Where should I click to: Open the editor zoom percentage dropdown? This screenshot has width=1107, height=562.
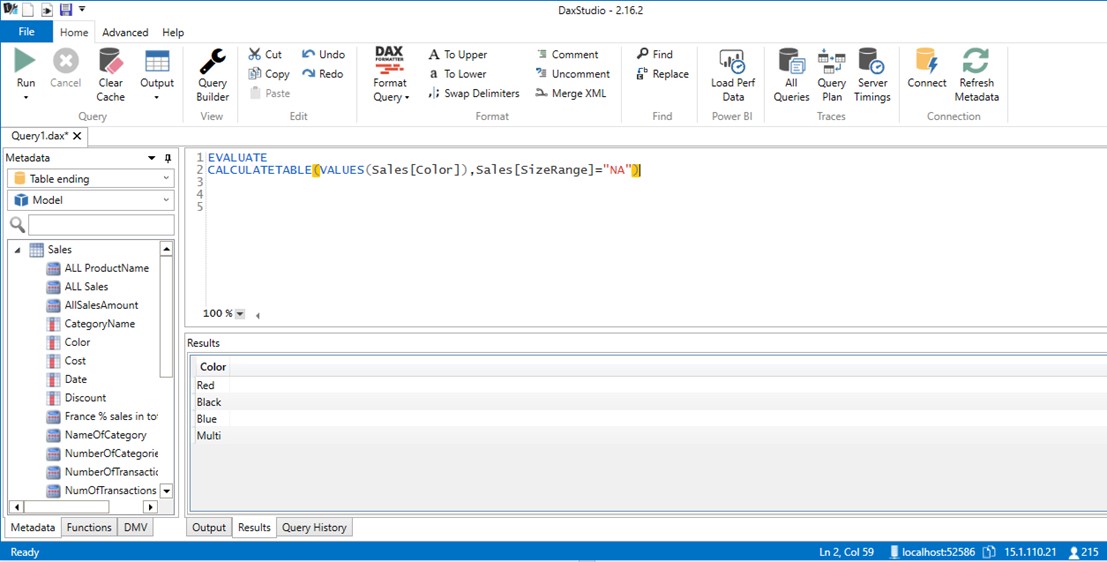(x=240, y=313)
